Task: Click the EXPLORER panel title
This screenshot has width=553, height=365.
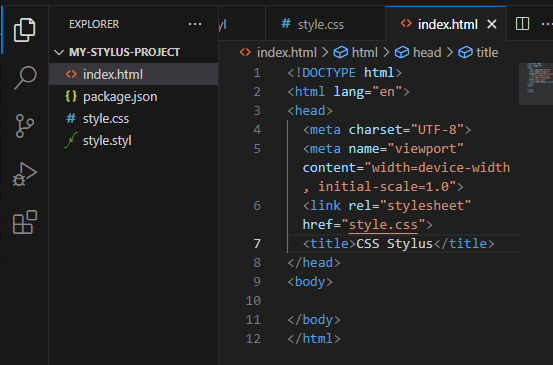Action: tap(94, 24)
